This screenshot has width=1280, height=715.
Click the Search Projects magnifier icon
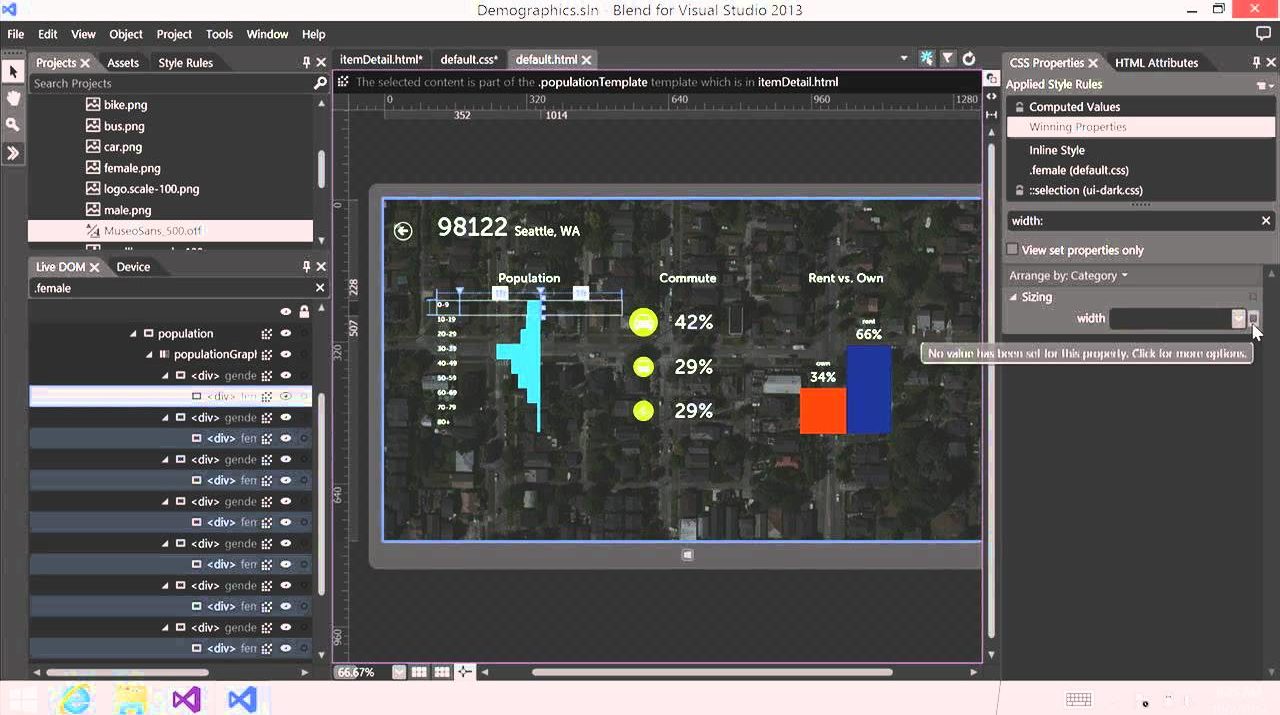(320, 83)
